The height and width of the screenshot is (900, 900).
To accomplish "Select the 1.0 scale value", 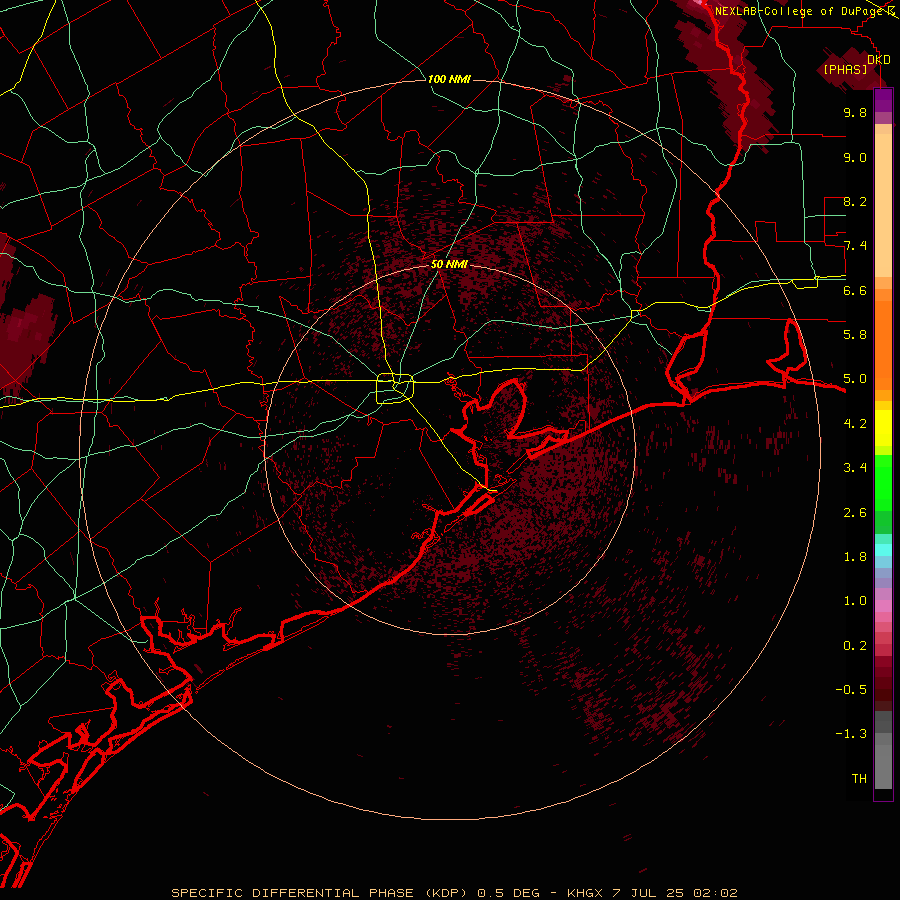I will (855, 601).
